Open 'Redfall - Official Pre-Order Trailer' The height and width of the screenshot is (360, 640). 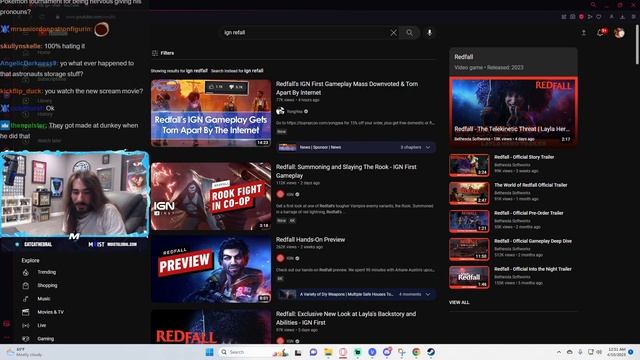pos(529,213)
